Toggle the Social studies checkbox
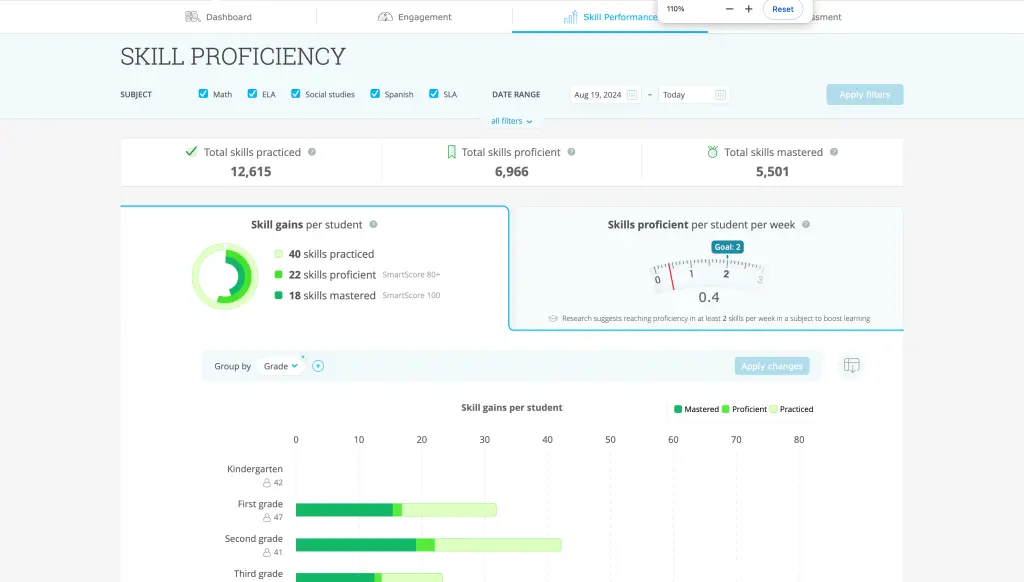The width and height of the screenshot is (1024, 582). click(296, 94)
